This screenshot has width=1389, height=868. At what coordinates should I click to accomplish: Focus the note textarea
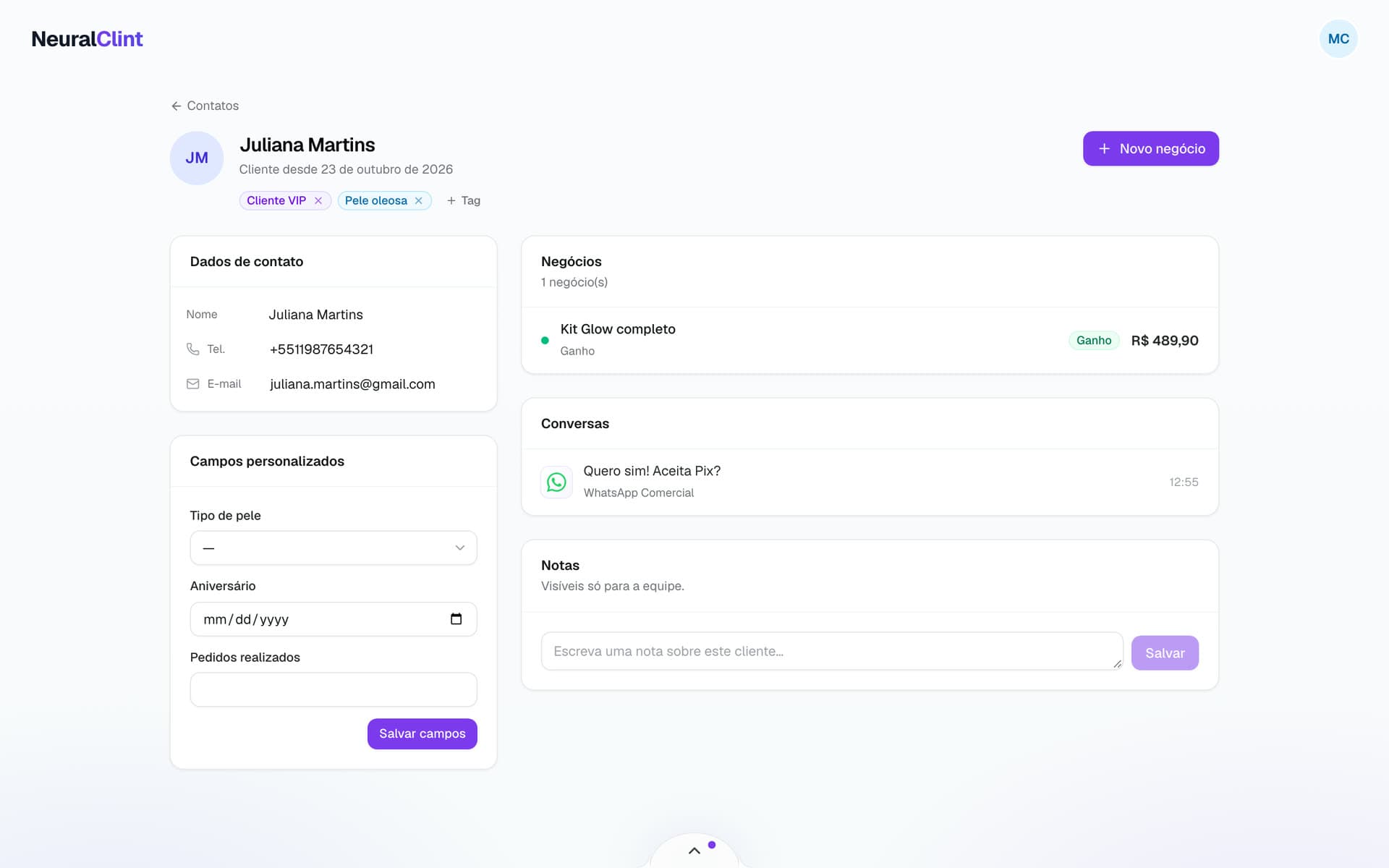[x=832, y=651]
